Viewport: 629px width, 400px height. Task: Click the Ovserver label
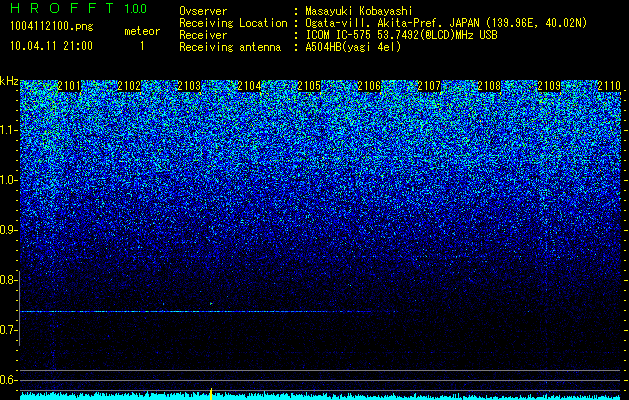[x=203, y=11]
